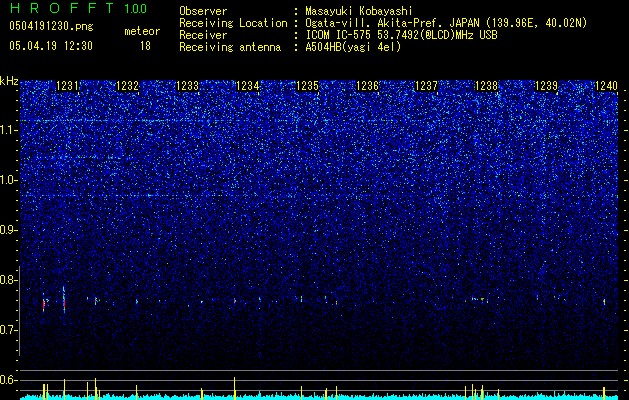The image size is (629, 400).
Task: Click the 0.6 kHz axis label
Action: coord(9,380)
